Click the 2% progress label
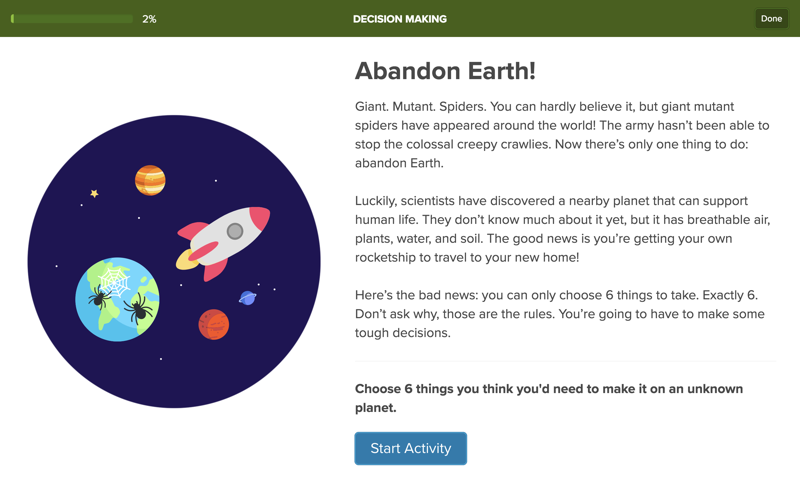The image size is (800, 500). (149, 19)
